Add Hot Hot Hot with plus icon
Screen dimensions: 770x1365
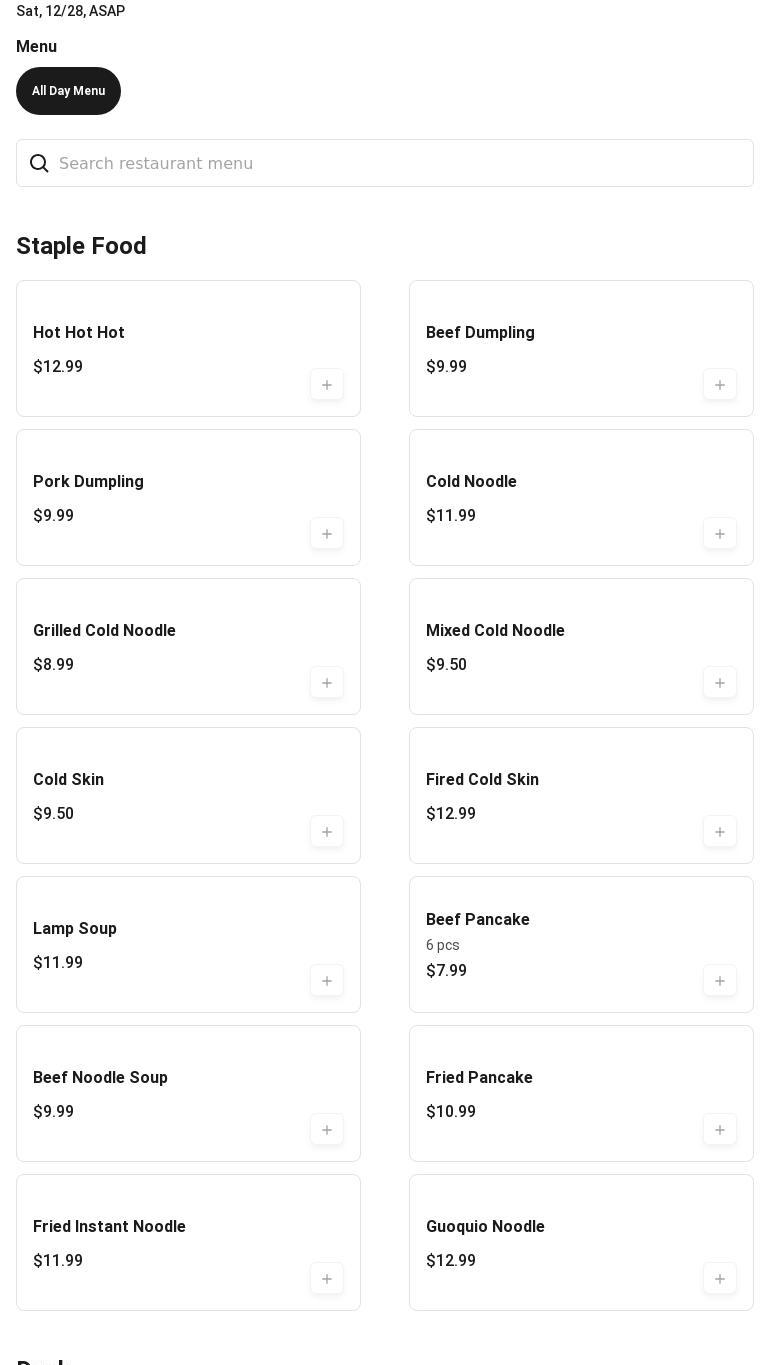[326, 385]
